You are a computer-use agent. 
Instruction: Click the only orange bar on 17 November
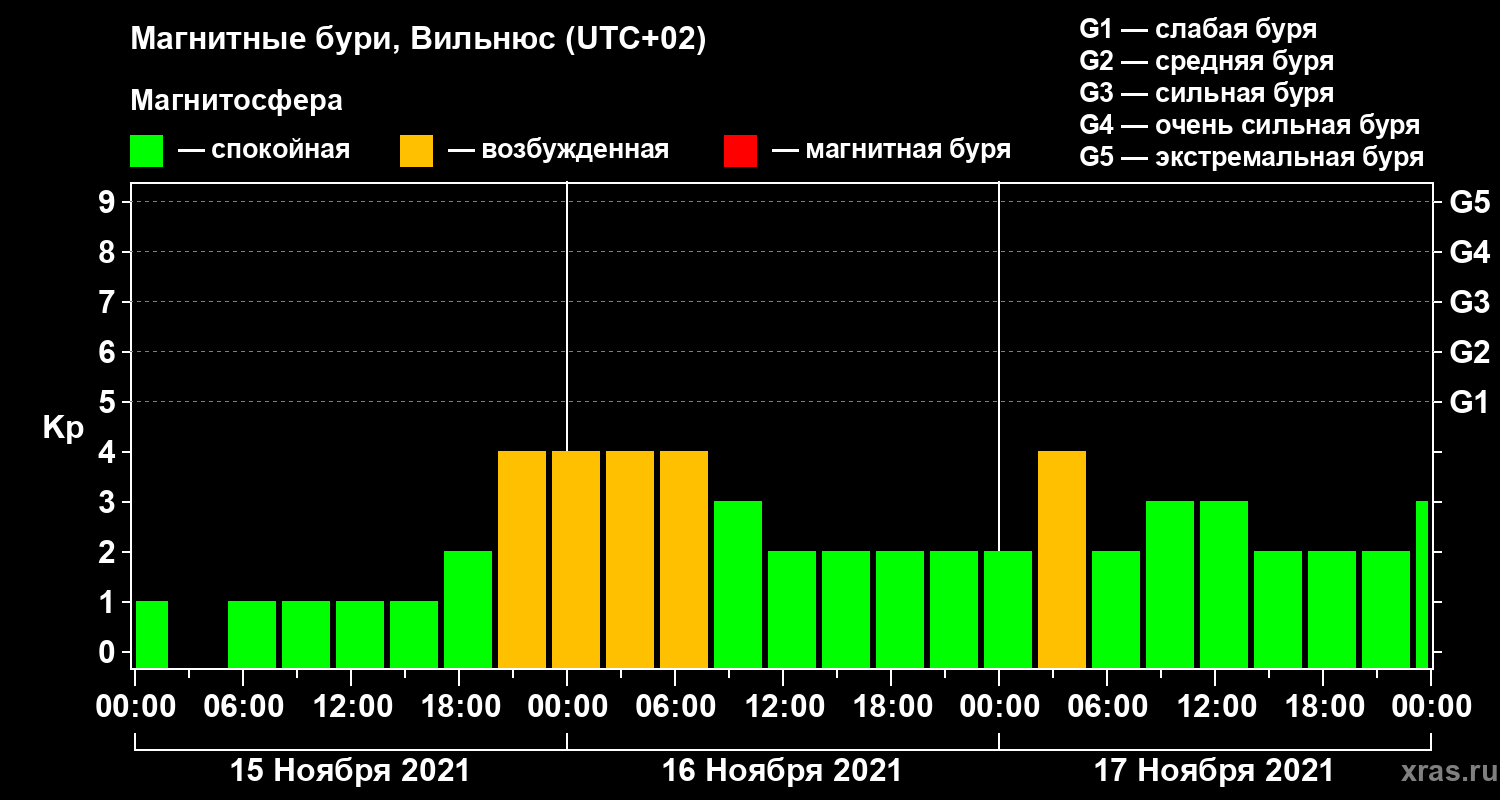click(x=1062, y=559)
